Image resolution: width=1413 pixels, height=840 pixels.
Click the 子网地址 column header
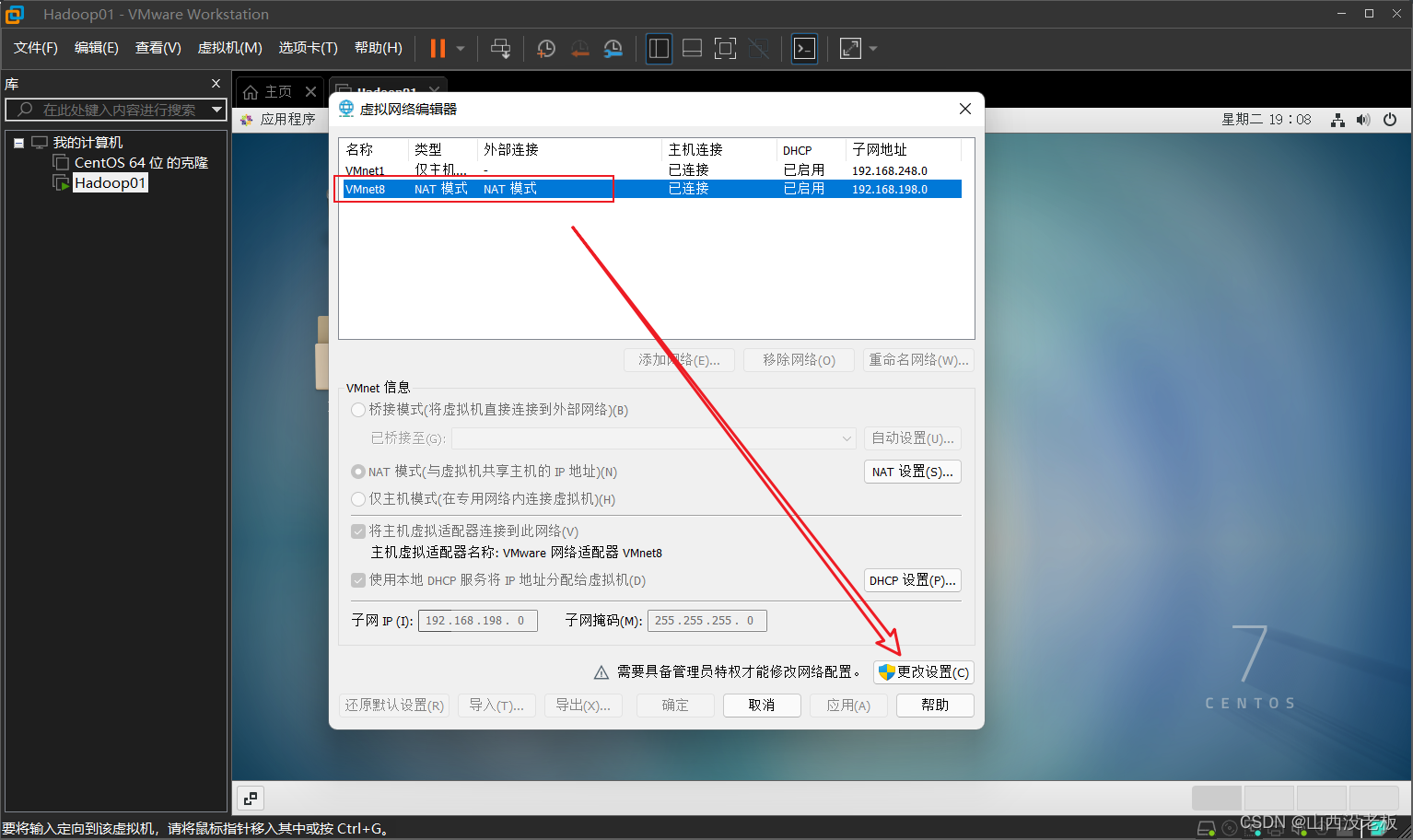tap(903, 149)
